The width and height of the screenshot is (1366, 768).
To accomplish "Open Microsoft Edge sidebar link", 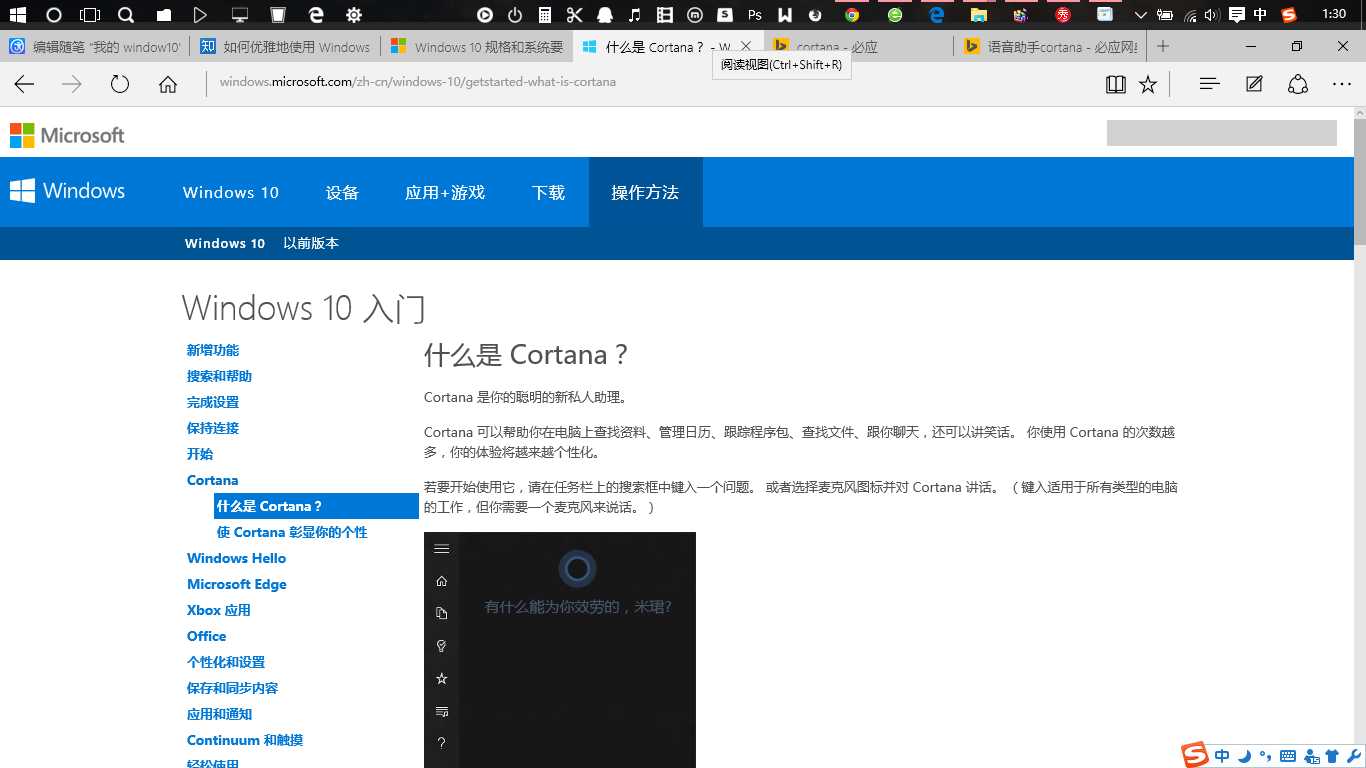I will [x=237, y=584].
